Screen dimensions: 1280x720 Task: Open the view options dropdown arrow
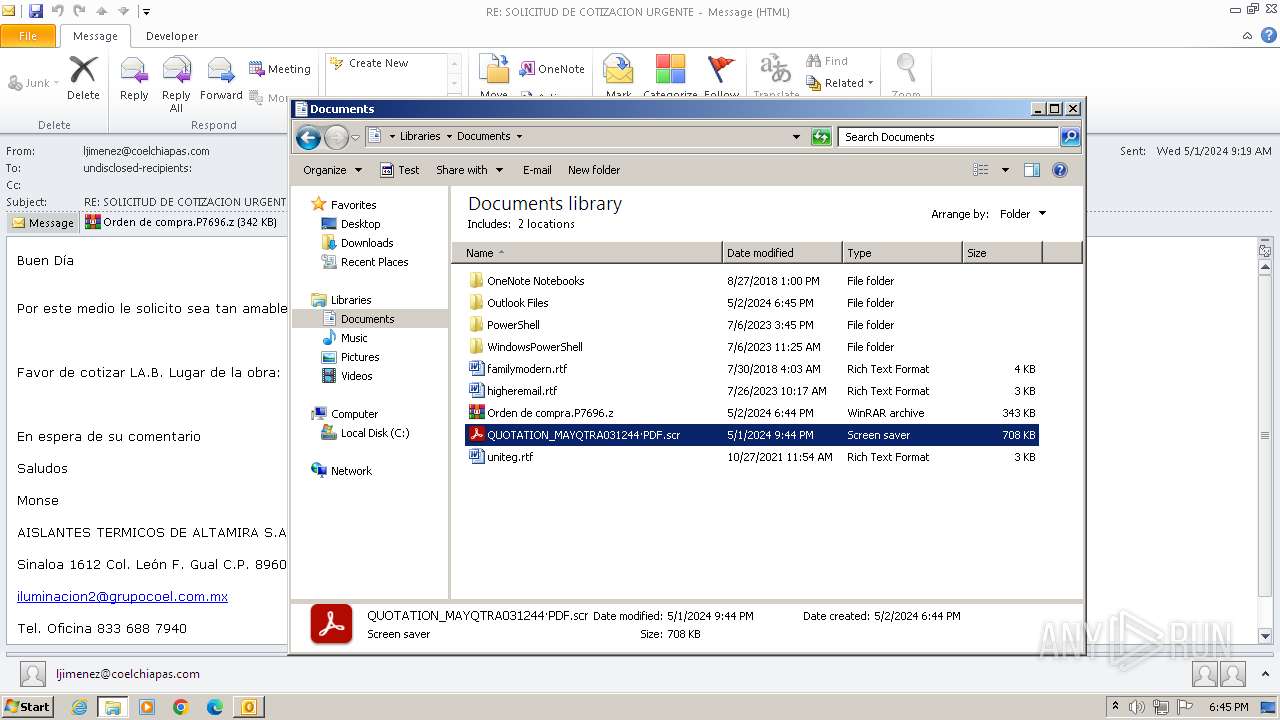pos(1005,170)
